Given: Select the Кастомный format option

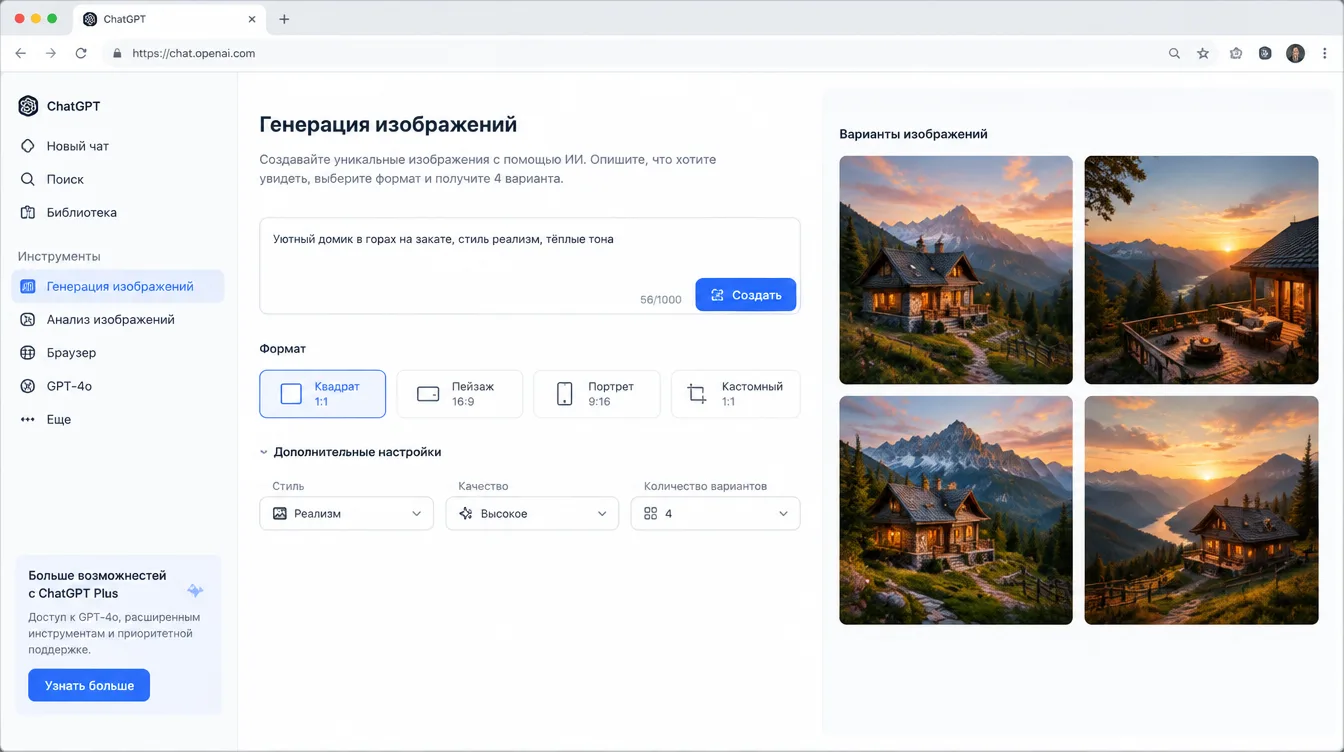Looking at the screenshot, I should pos(735,394).
